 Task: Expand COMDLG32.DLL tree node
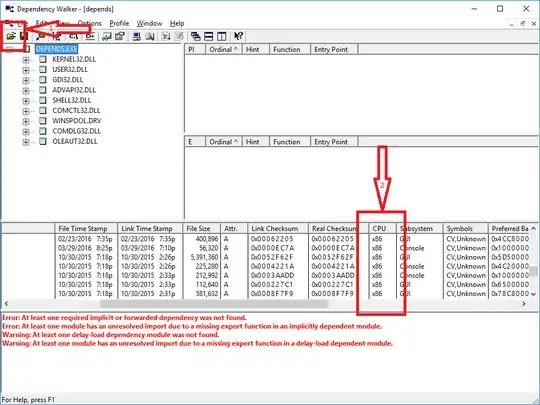[26, 132]
